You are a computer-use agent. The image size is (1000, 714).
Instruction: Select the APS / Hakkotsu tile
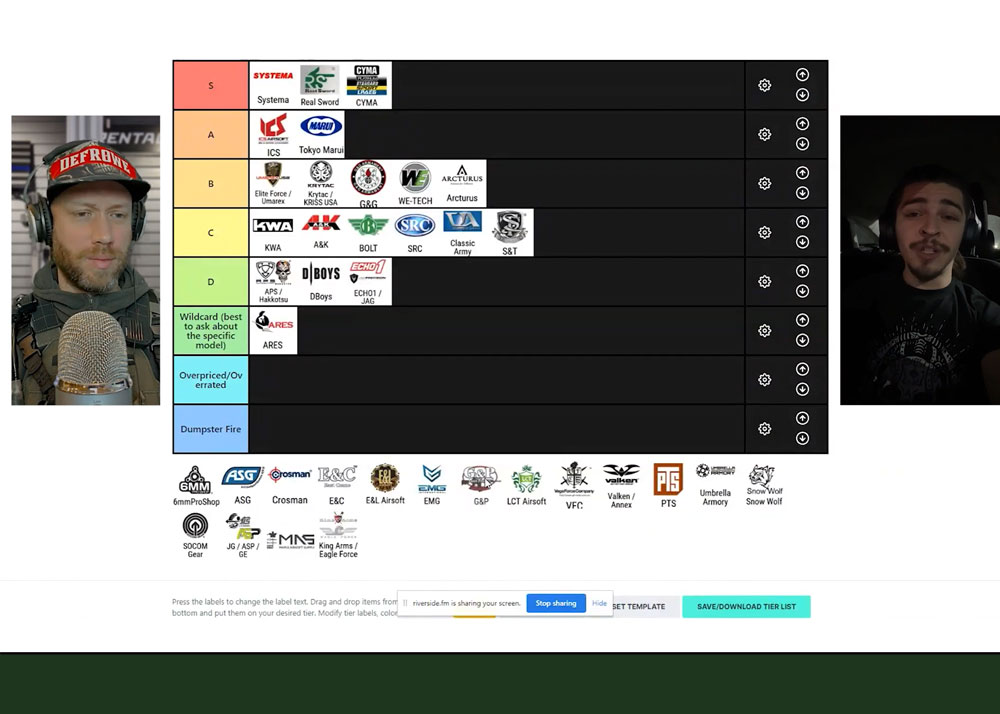click(x=273, y=282)
